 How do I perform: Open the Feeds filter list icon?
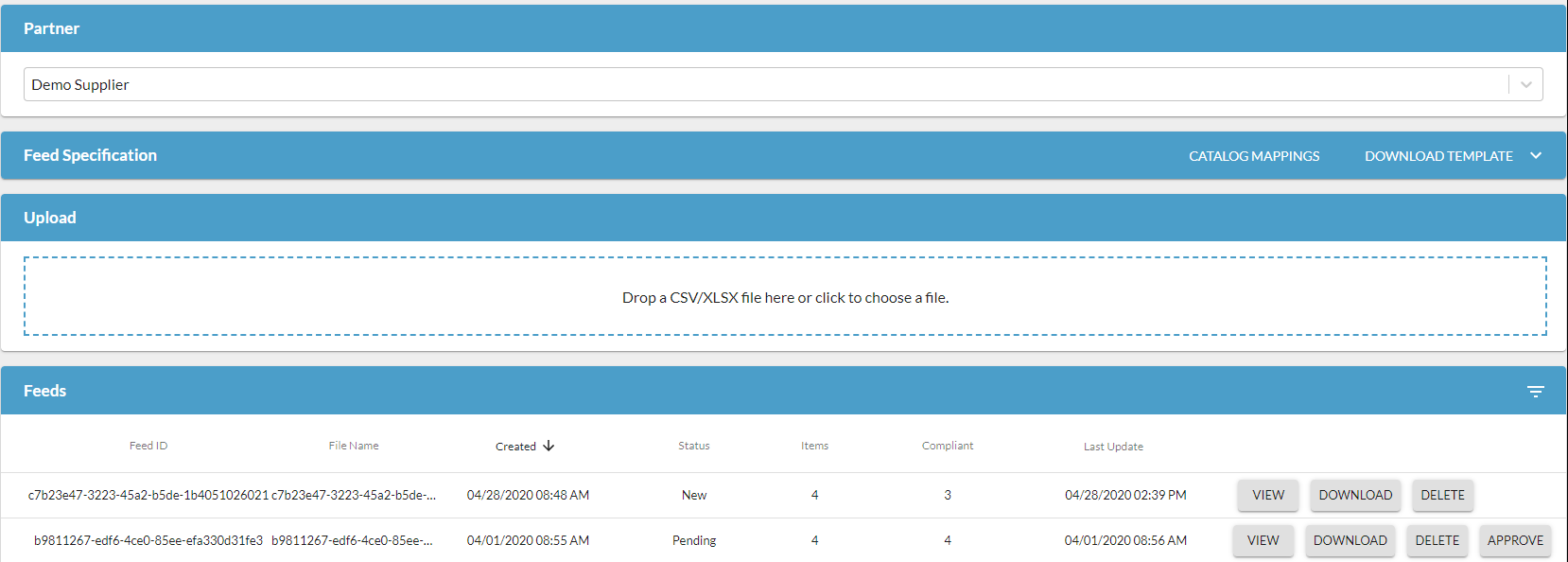[1535, 392]
